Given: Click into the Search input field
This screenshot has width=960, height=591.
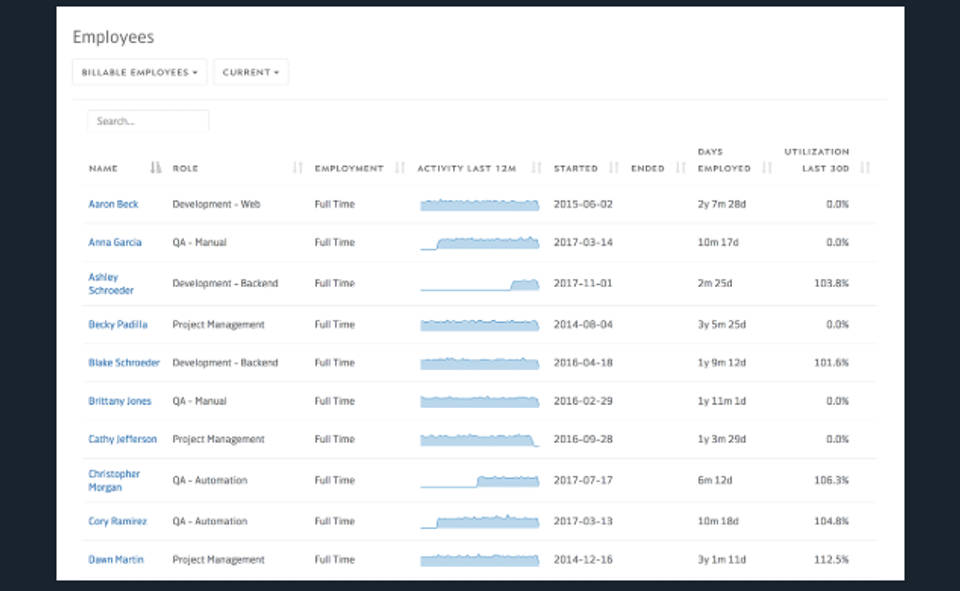Looking at the screenshot, I should [x=148, y=121].
